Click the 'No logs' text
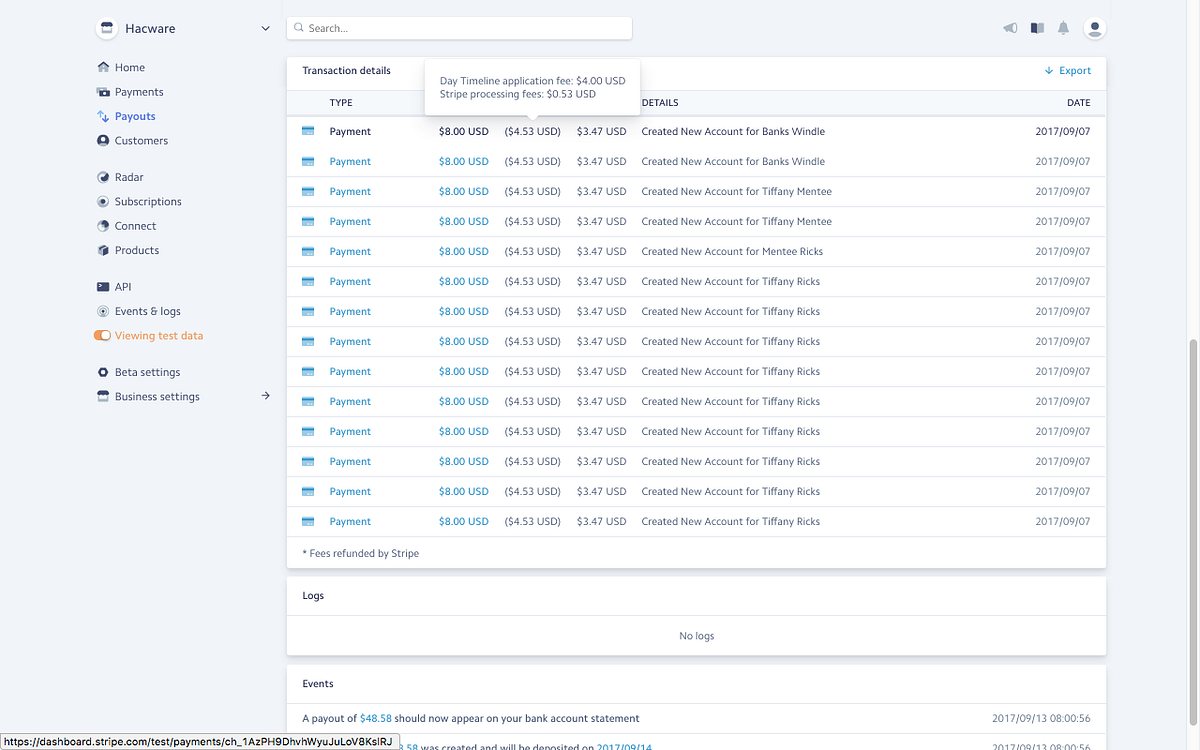1200x750 pixels. [x=696, y=636]
